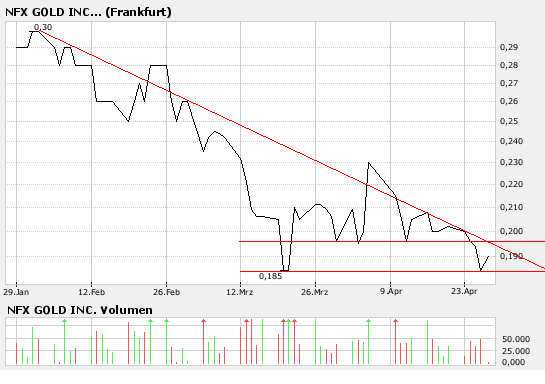Click the '0,210' price axis value
The image size is (545, 384).
tap(511, 207)
